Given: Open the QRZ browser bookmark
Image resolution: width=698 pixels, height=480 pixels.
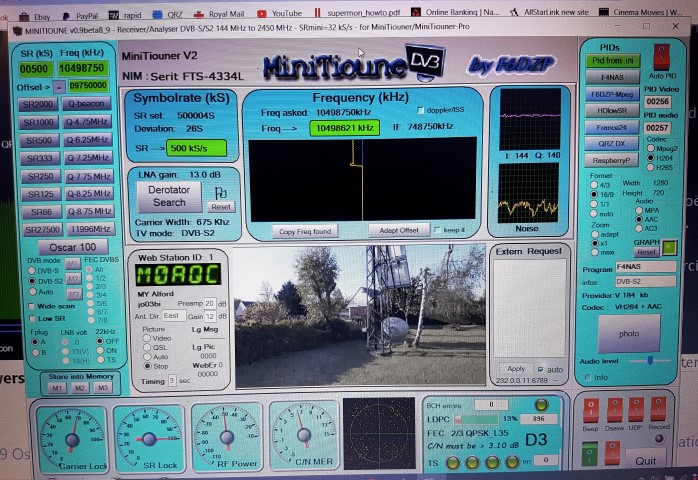Looking at the screenshot, I should click(168, 15).
